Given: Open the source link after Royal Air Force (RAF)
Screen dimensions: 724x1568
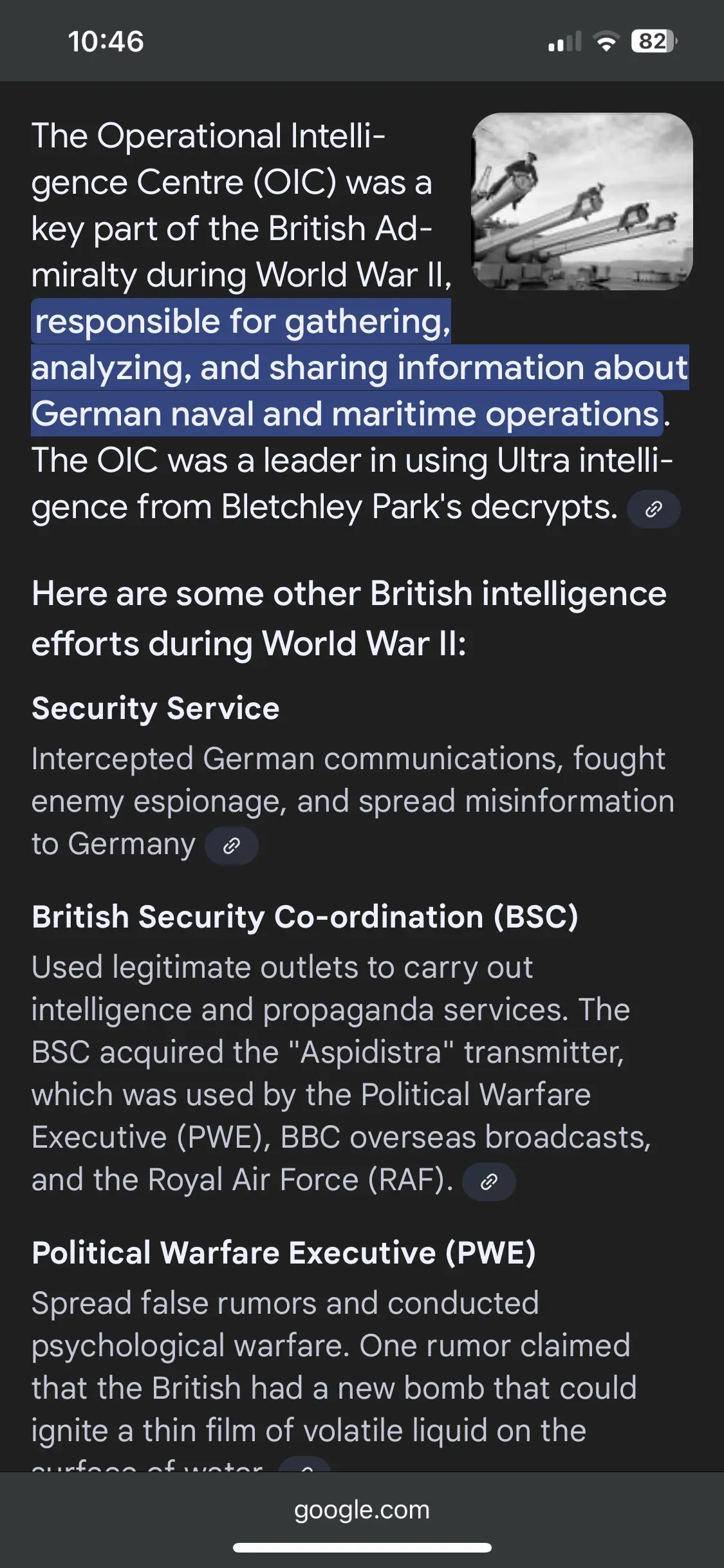Looking at the screenshot, I should pyautogui.click(x=488, y=1182).
